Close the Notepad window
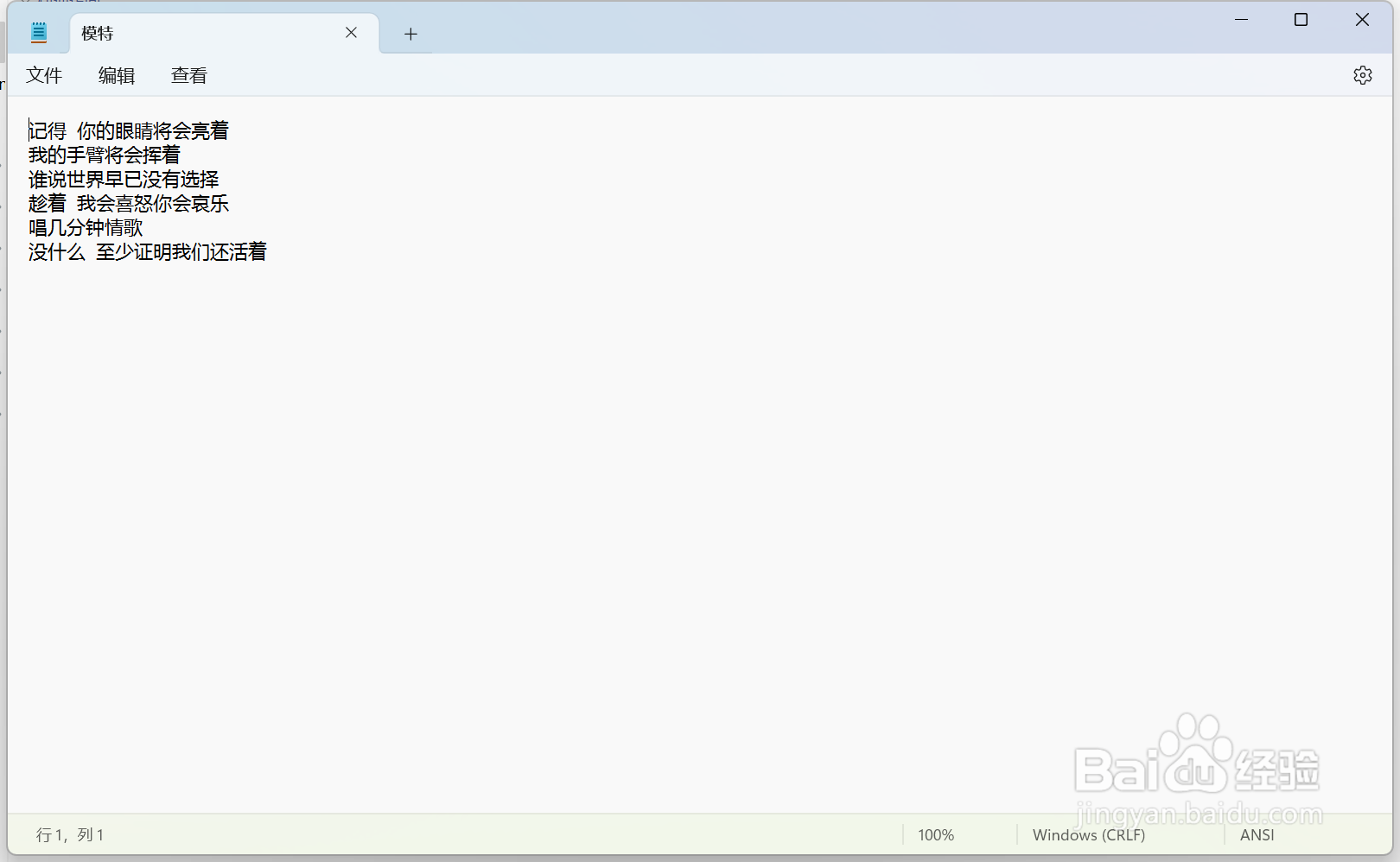This screenshot has width=1400, height=862. click(x=1362, y=19)
